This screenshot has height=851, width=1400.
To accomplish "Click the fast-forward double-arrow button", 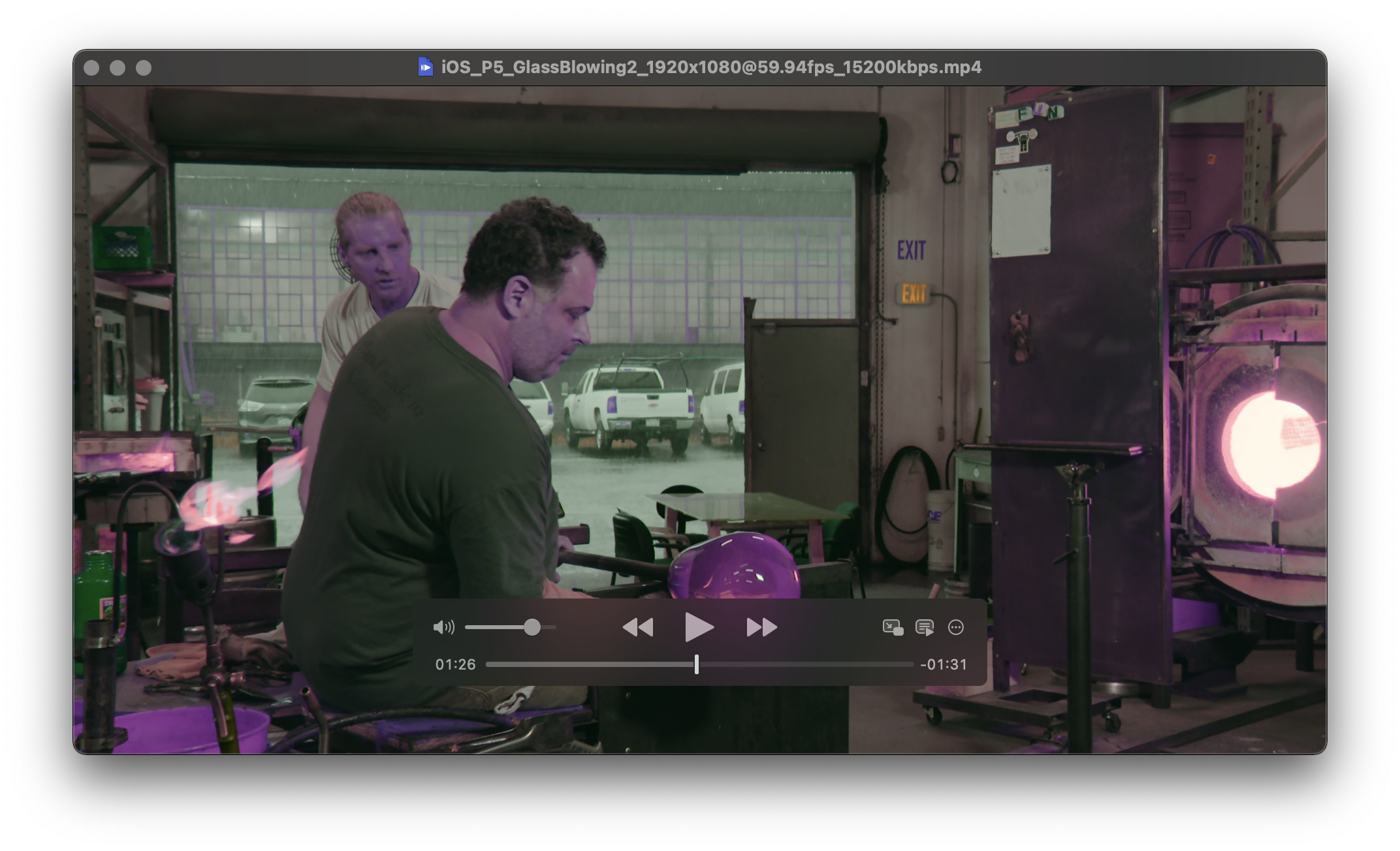I will [x=761, y=627].
